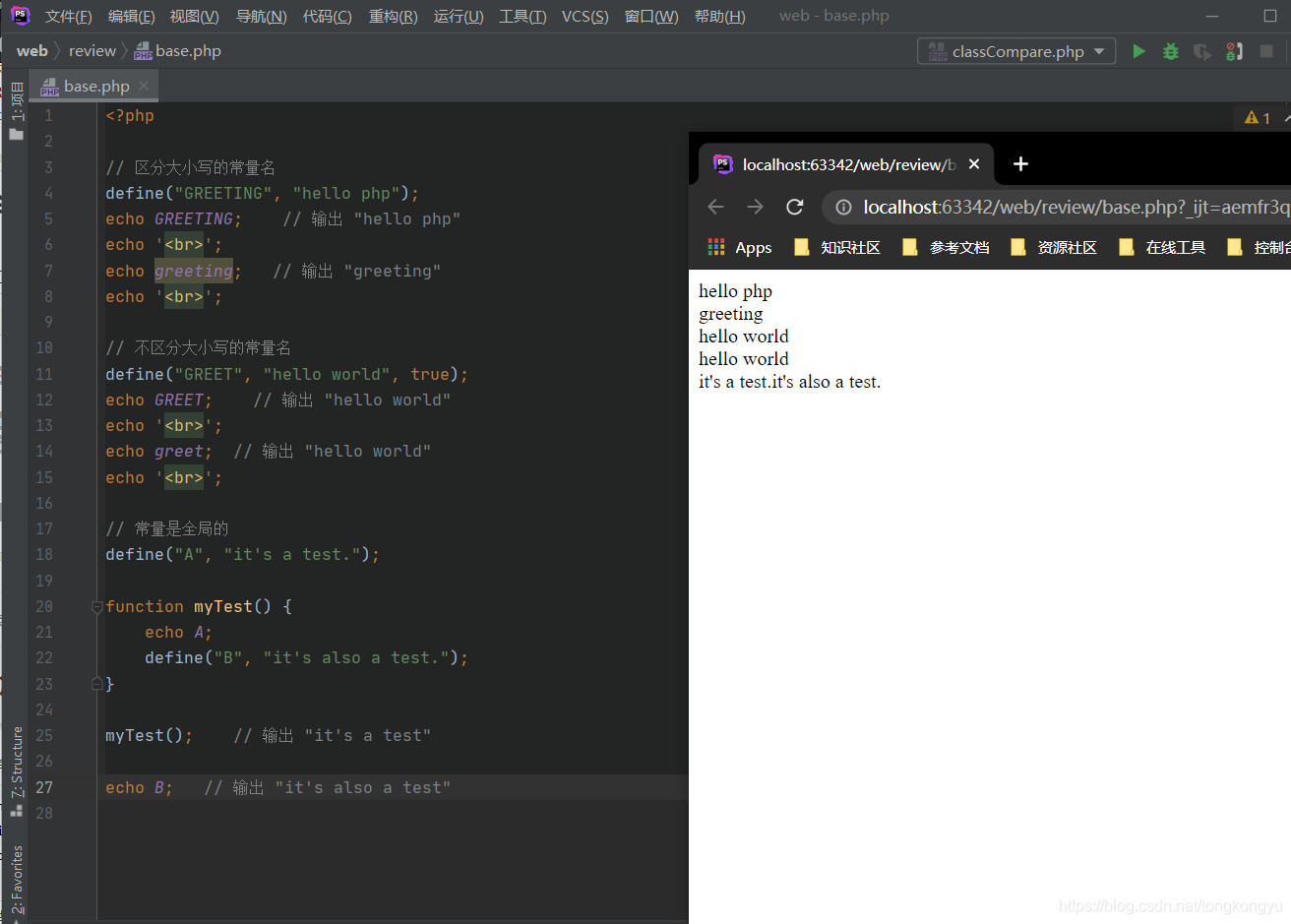Screen dimensions: 1291x924
Task: Open the 代码(C) menu
Action: tap(328, 17)
